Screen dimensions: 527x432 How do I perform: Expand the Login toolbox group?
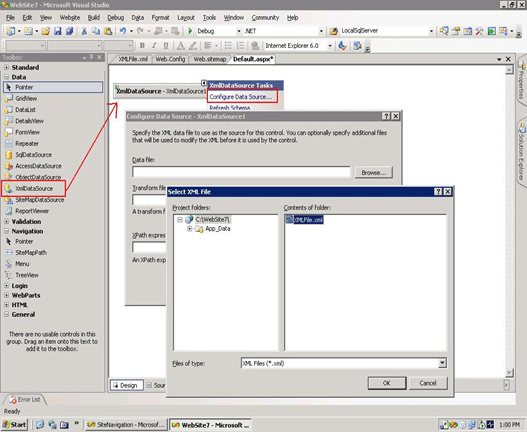click(x=6, y=286)
